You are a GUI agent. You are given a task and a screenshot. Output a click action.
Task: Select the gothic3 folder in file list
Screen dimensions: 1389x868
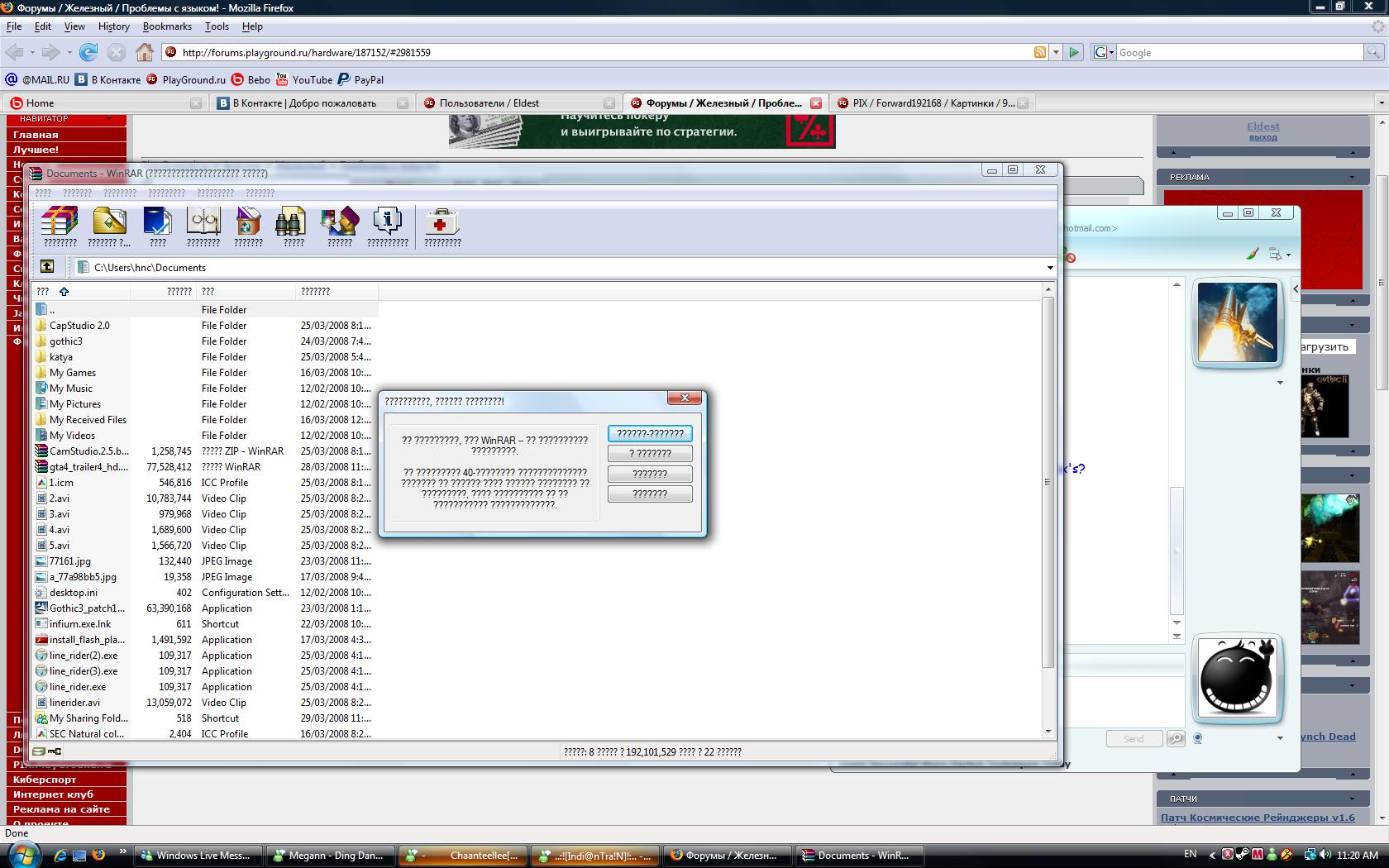(65, 341)
